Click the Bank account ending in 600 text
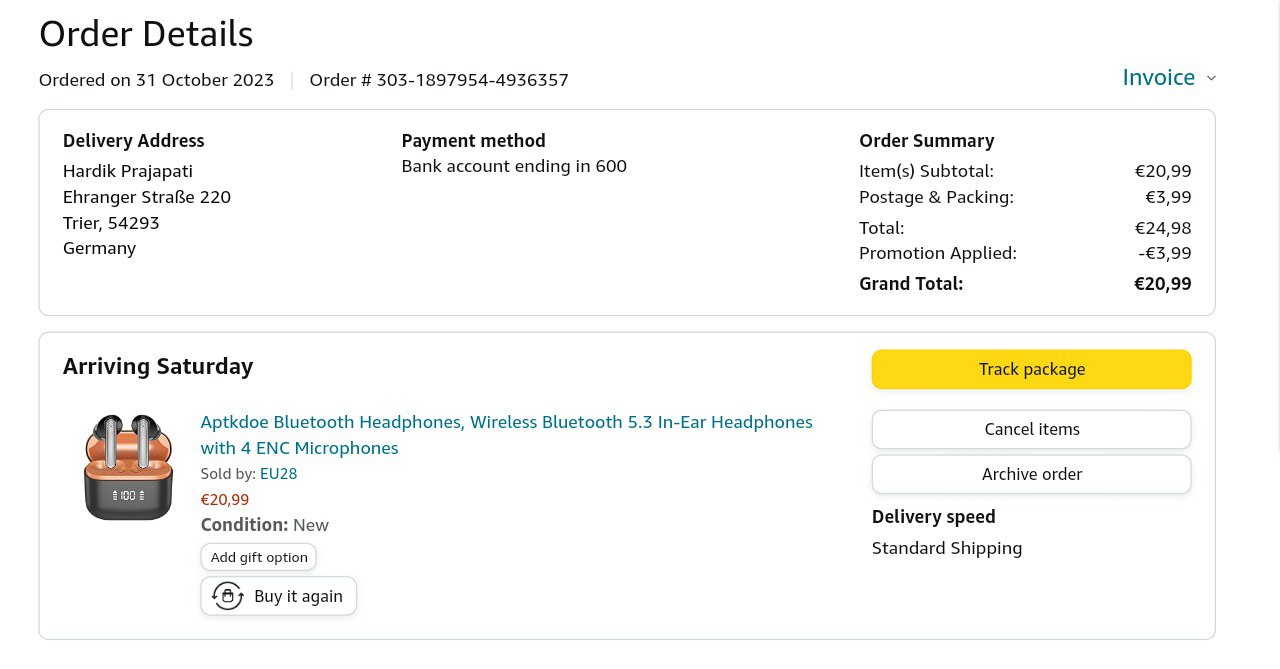The height and width of the screenshot is (669, 1280). point(514,166)
